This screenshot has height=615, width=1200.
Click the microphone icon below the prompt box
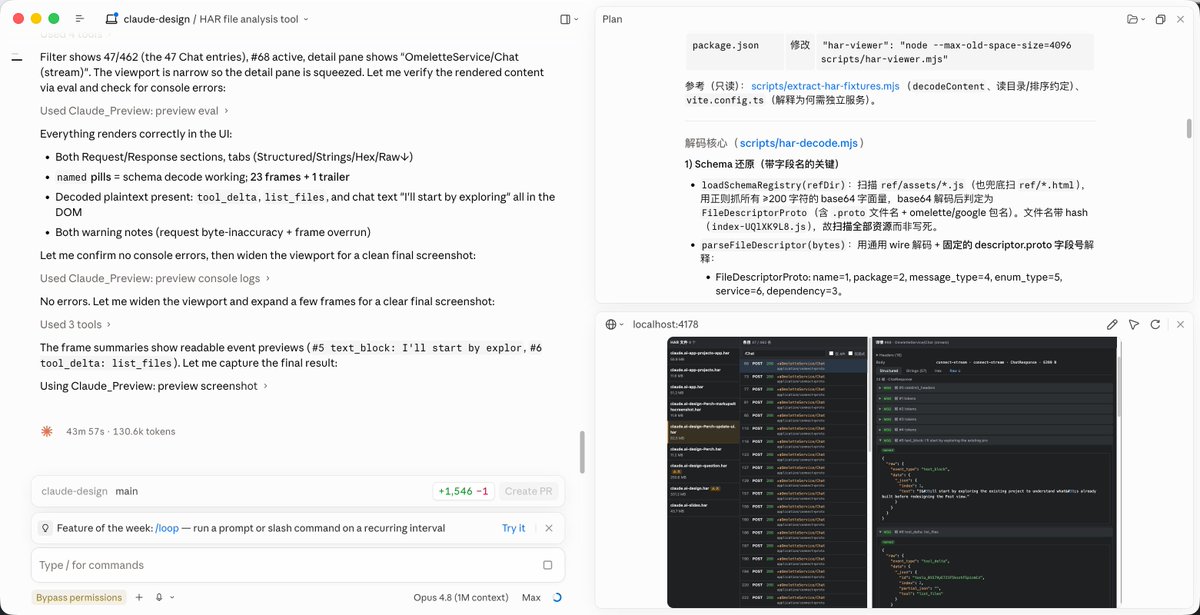click(x=160, y=597)
